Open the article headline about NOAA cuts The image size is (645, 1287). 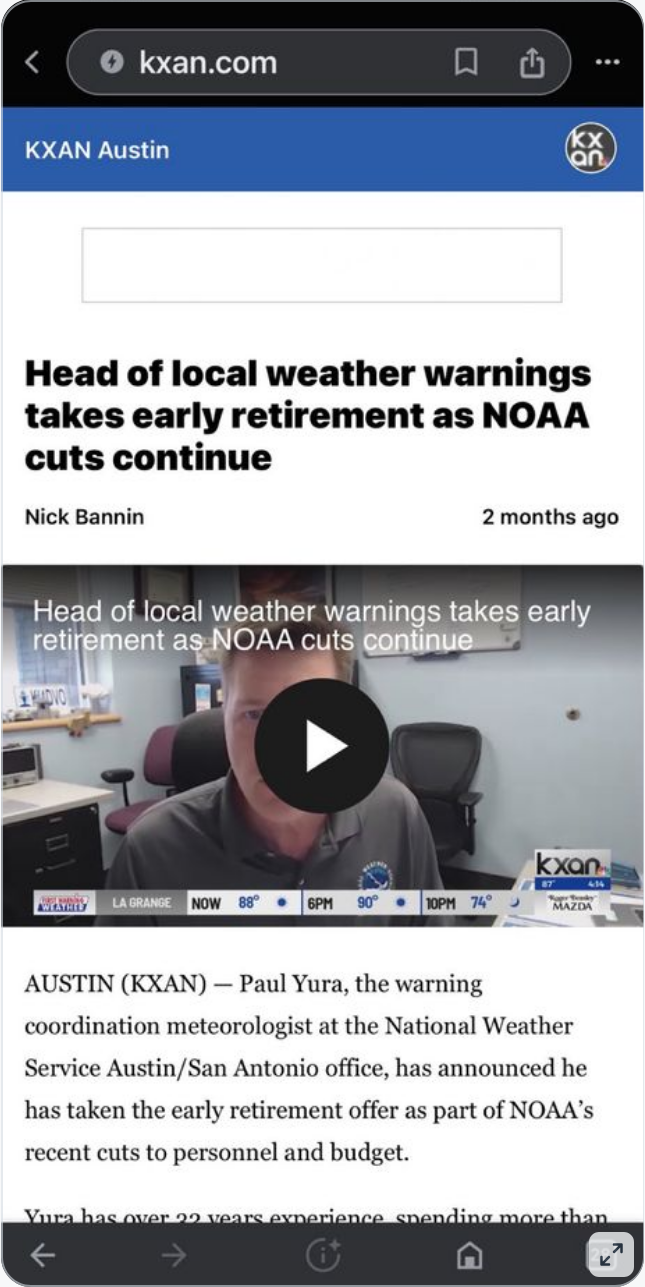click(308, 415)
